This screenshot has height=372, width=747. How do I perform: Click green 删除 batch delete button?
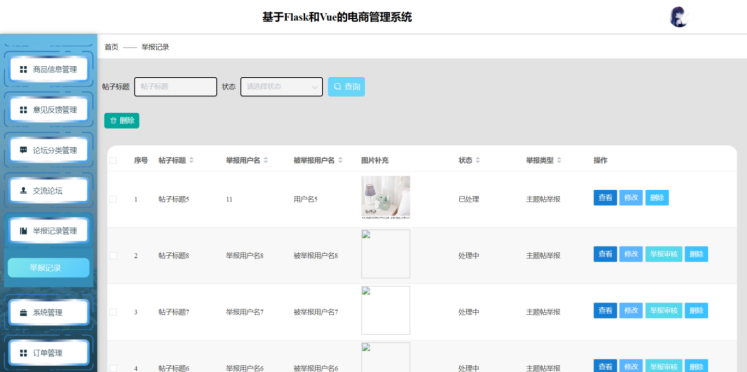pyautogui.click(x=121, y=121)
